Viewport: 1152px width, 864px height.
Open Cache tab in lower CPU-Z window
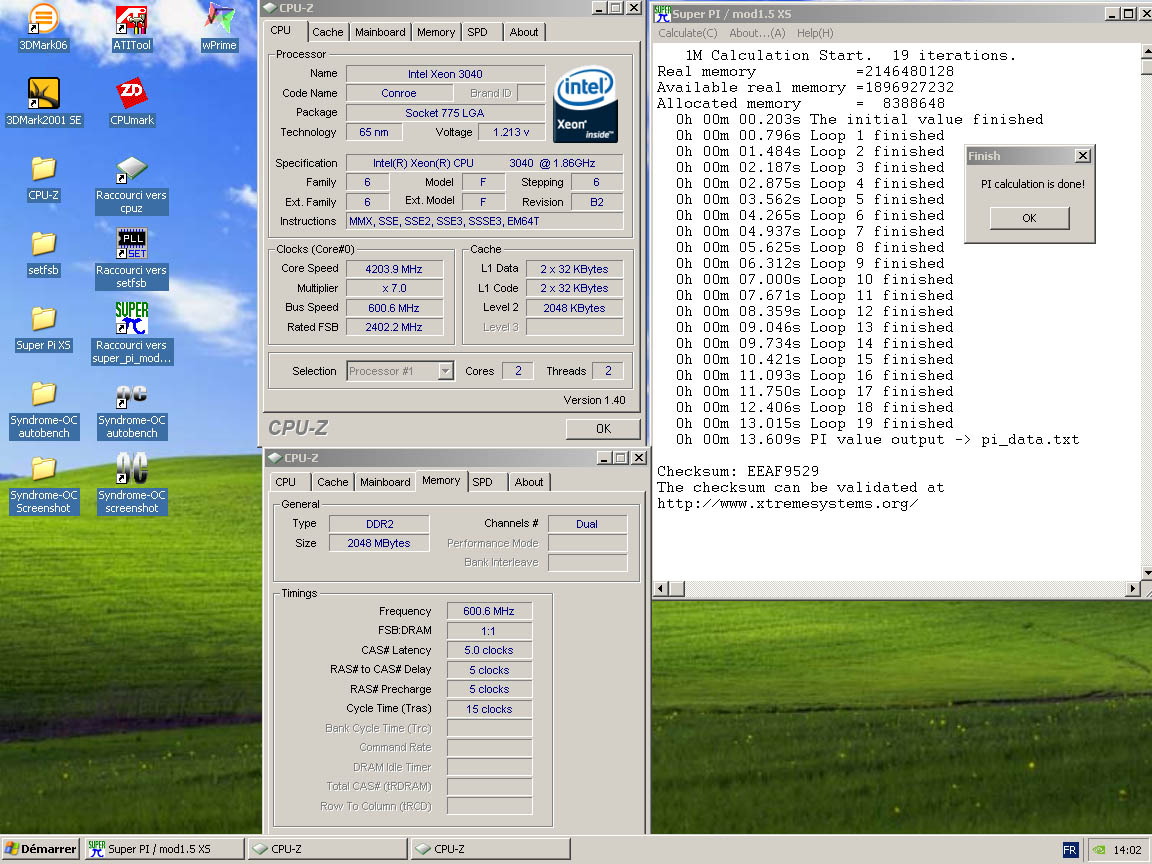pos(332,482)
